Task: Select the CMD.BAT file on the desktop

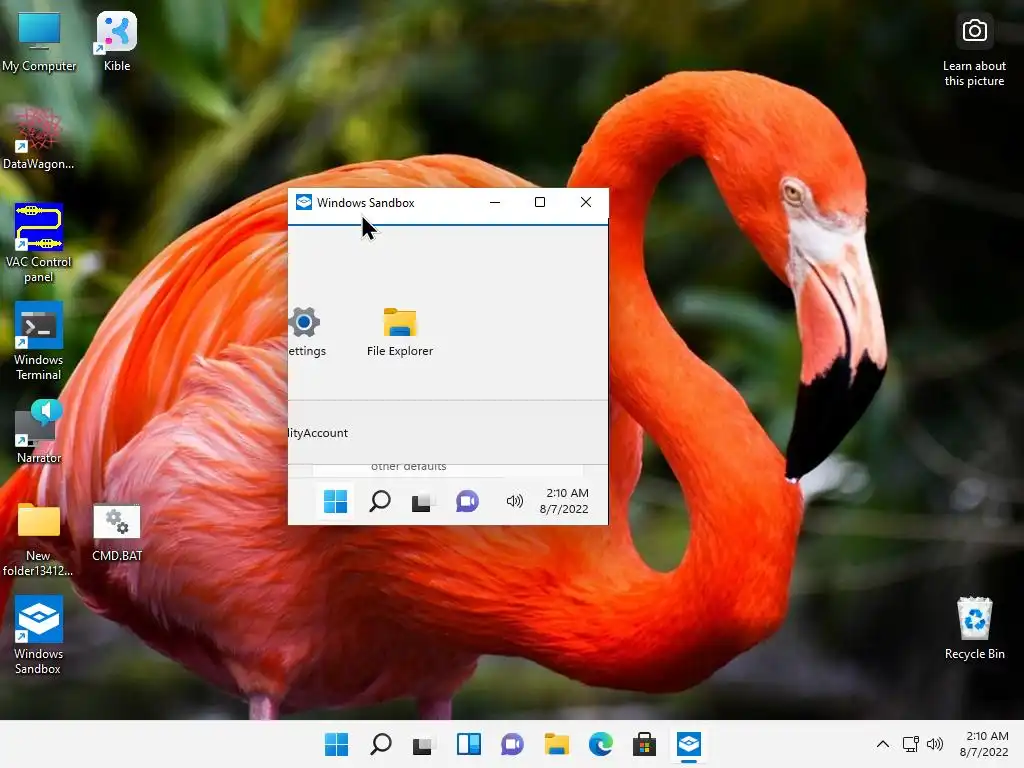Action: pos(117,532)
